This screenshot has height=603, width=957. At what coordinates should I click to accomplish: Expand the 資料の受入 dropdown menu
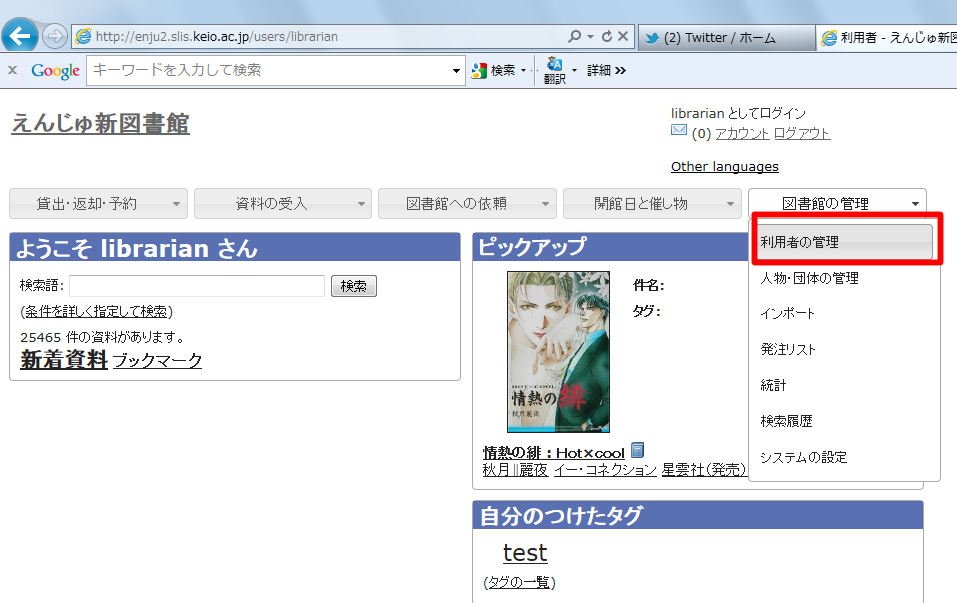pyautogui.click(x=283, y=203)
